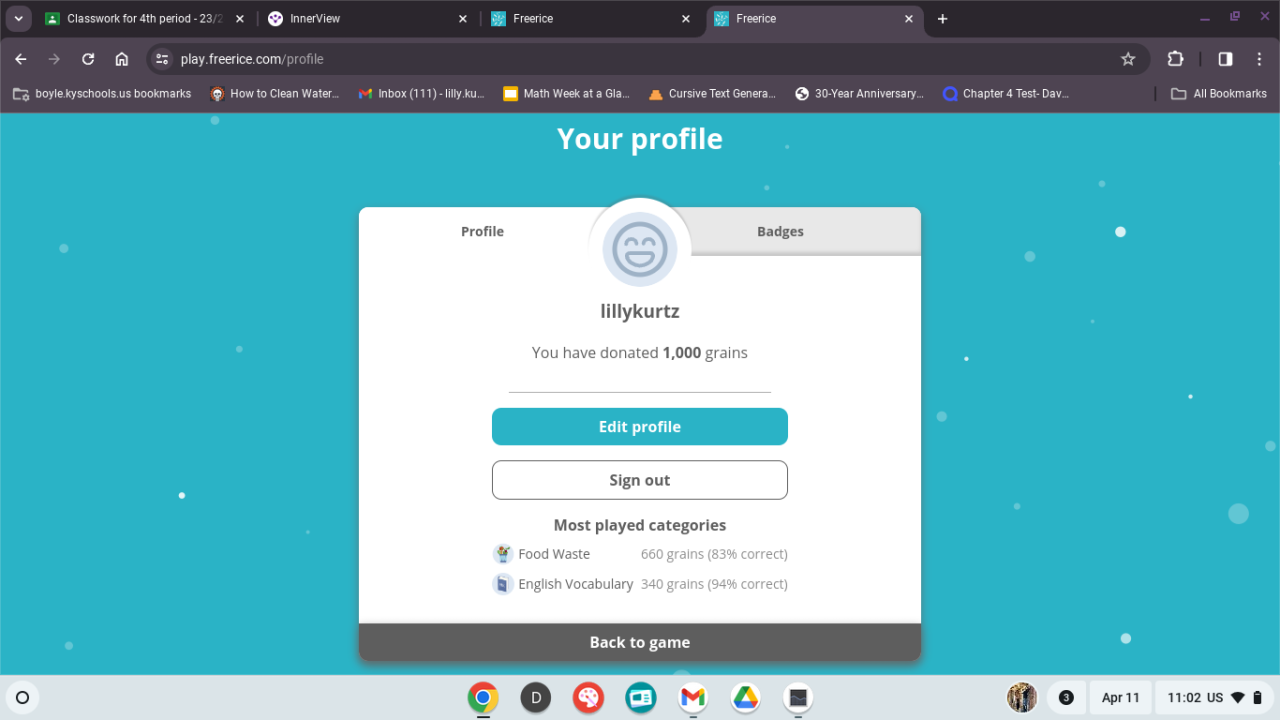Open the Cursive Text Generator bookmark
The image size is (1280, 720).
pos(712,93)
